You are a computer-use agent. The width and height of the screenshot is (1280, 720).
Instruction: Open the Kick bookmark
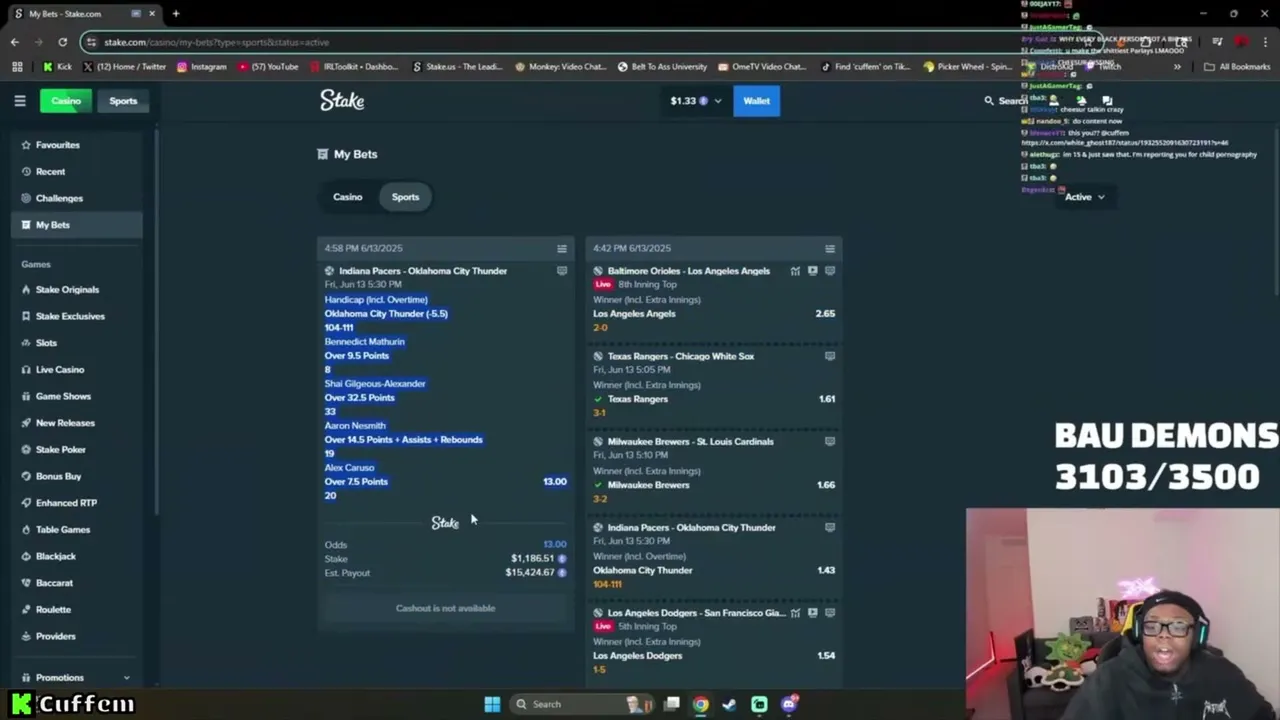[57, 67]
